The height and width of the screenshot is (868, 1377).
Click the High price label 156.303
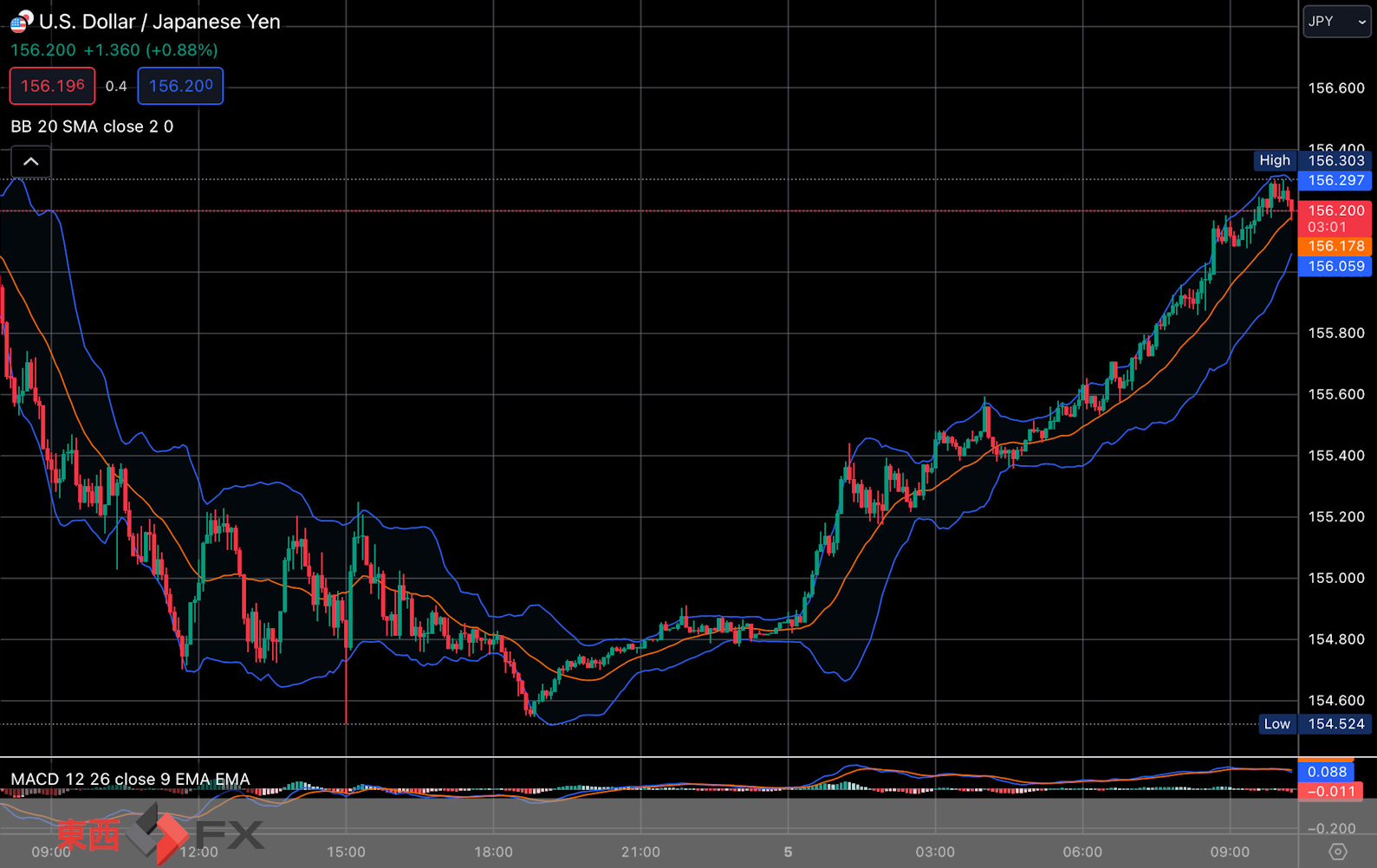coord(1313,160)
